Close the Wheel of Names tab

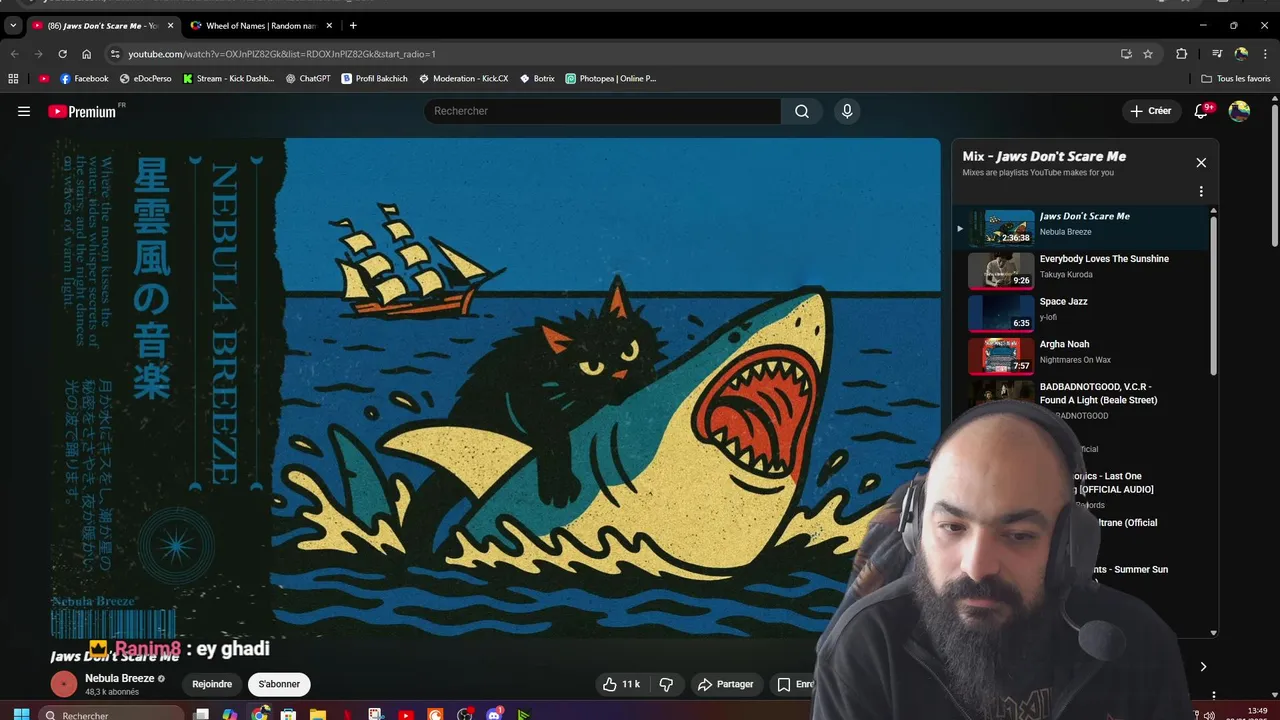pyautogui.click(x=329, y=25)
